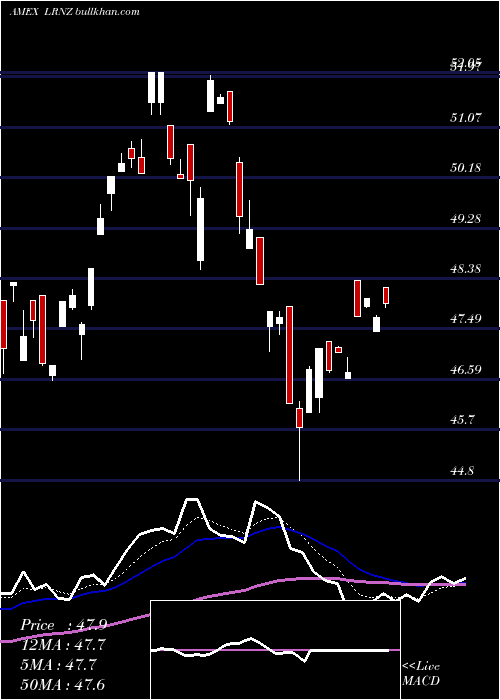The width and height of the screenshot is (500, 700).
Task: Click the 49.28 price level label
Action: [x=467, y=219]
